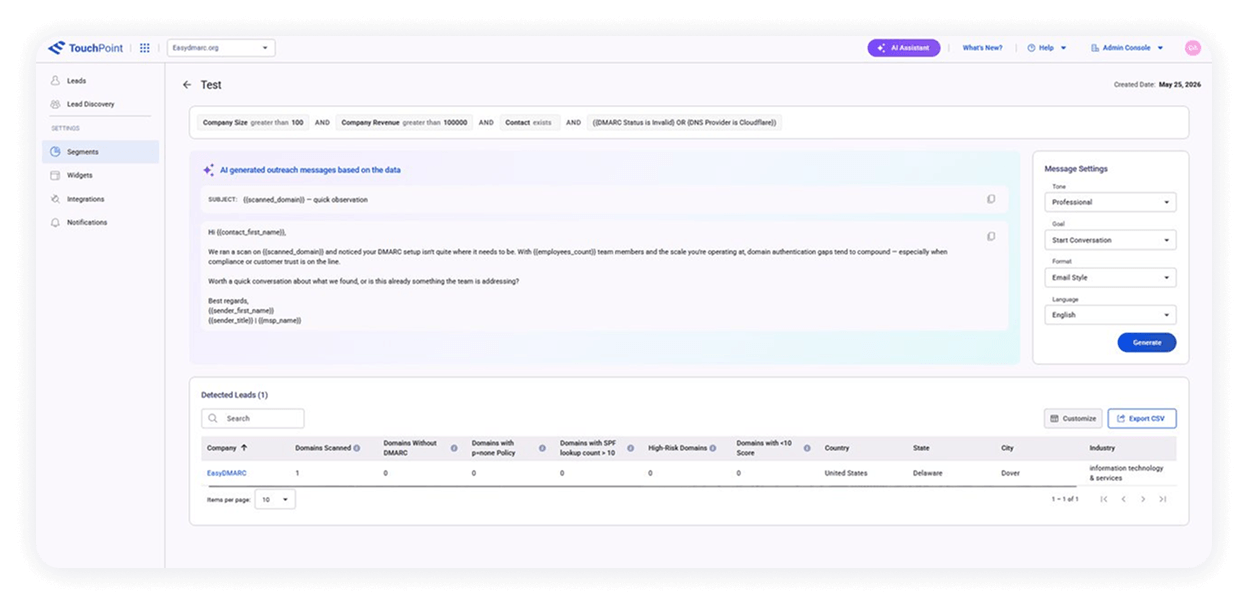
Task: Go to the last page of leads
Action: coord(1163,499)
